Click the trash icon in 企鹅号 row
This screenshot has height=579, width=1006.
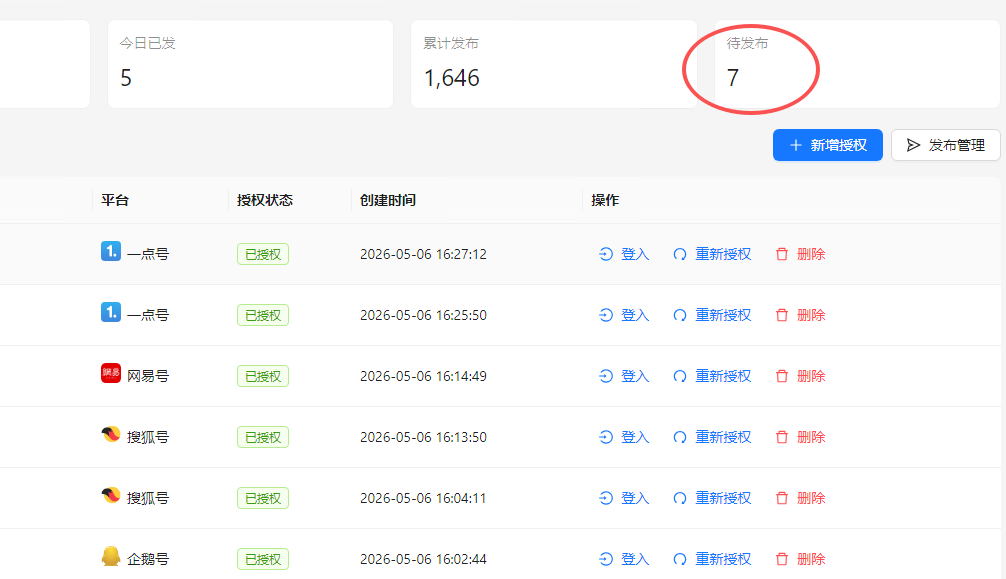[x=781, y=559]
